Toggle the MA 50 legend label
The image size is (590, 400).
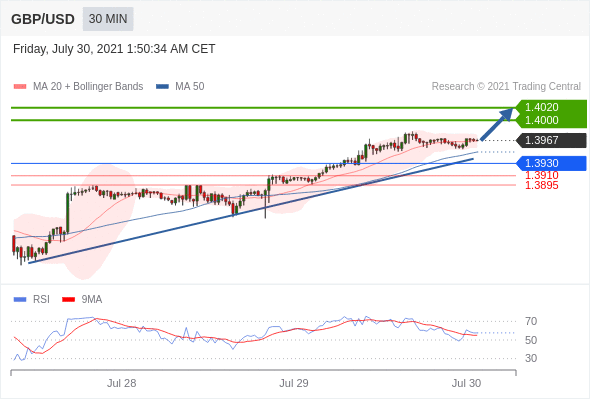[x=190, y=87]
